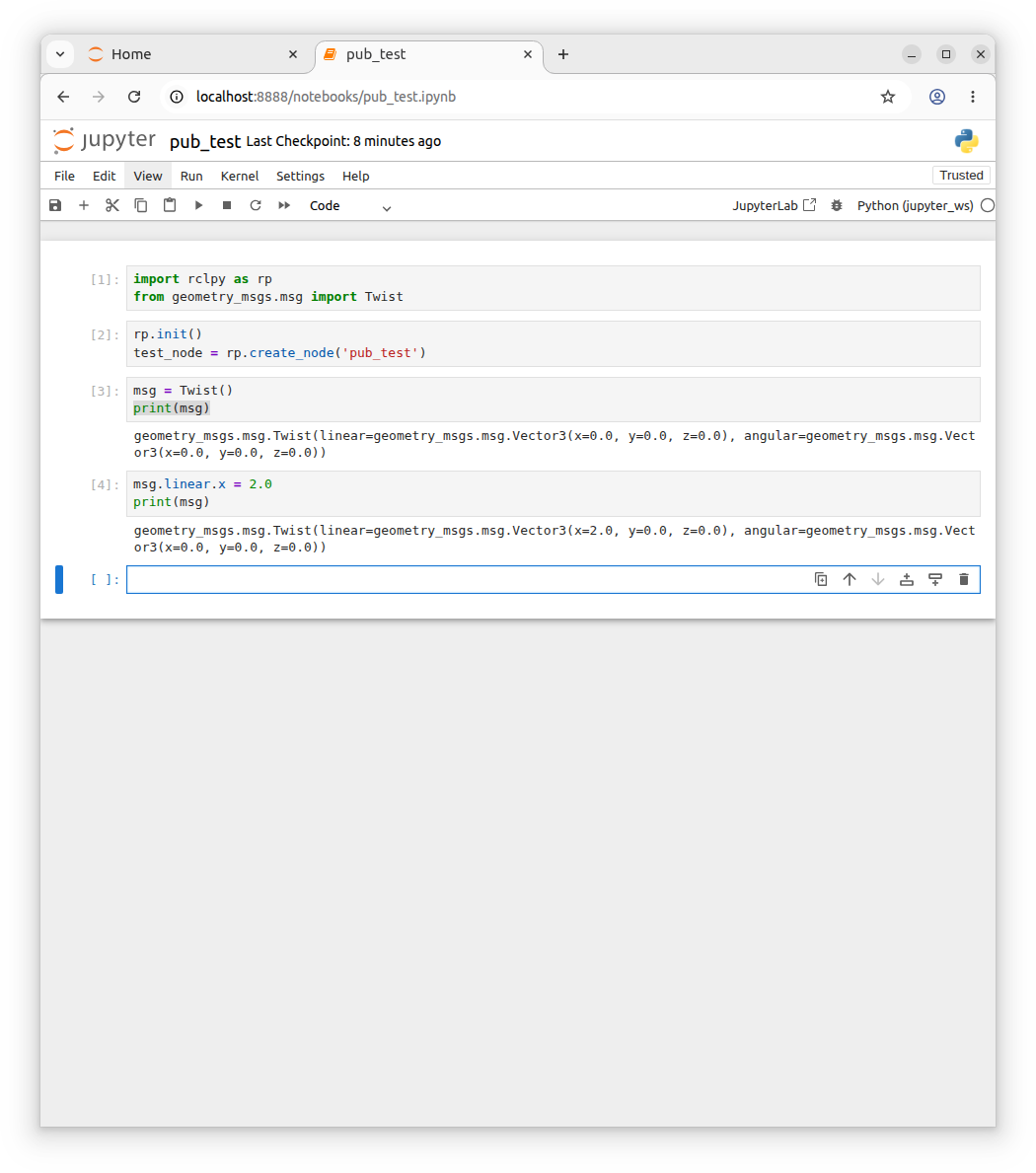Click into the msg = Twist() cell
1036x1173 pixels.
553,400
